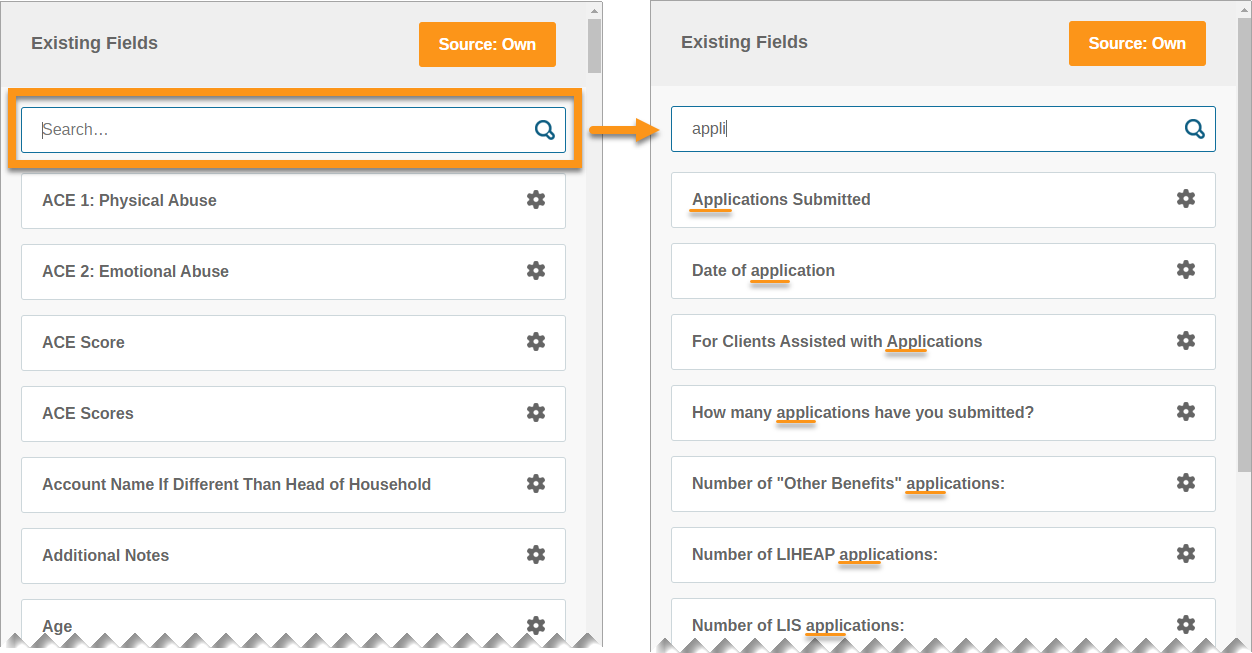The width and height of the screenshot is (1252, 653).
Task: Focus the empty Search input field
Action: point(280,130)
